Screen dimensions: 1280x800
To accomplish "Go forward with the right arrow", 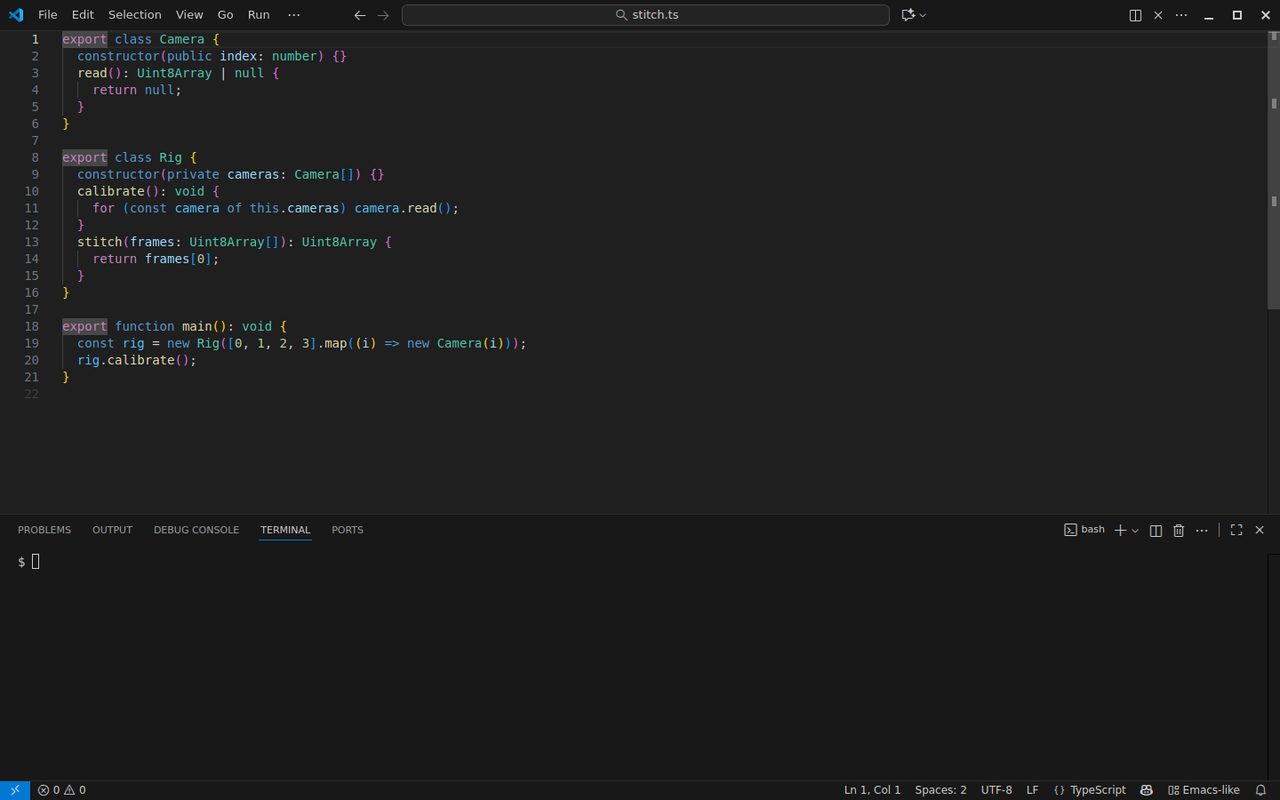I will coord(383,15).
